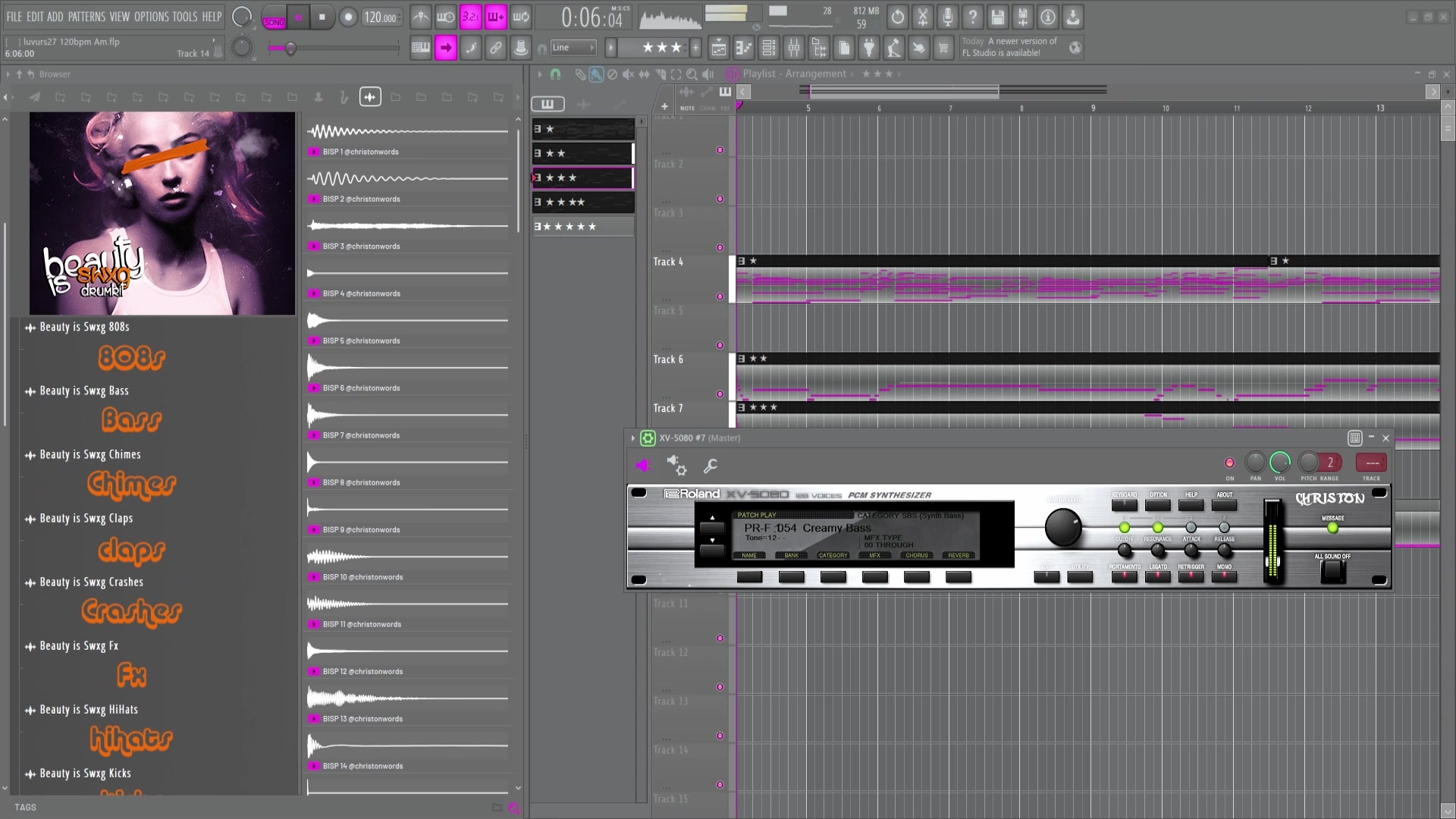The width and height of the screenshot is (1456, 819).
Task: Toggle the SONG mode switch
Action: [274, 17]
